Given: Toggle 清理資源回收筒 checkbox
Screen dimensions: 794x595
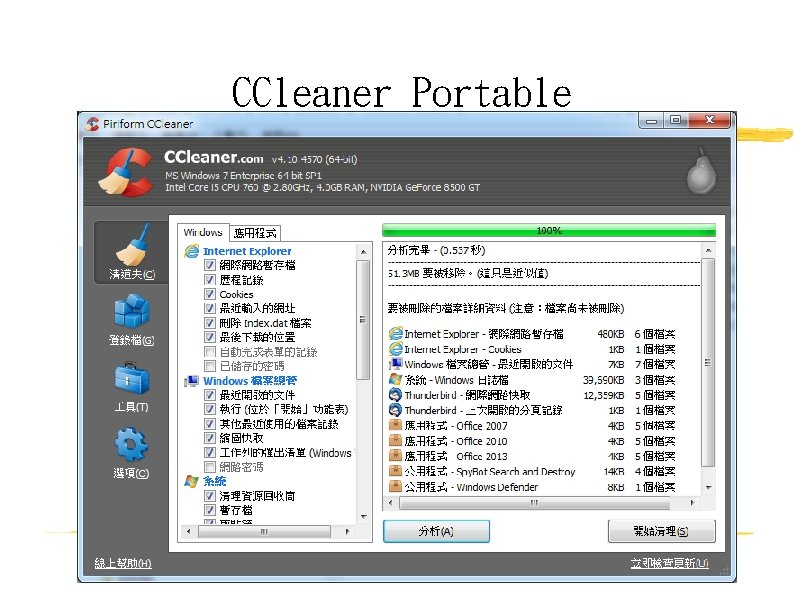Looking at the screenshot, I should point(210,496).
